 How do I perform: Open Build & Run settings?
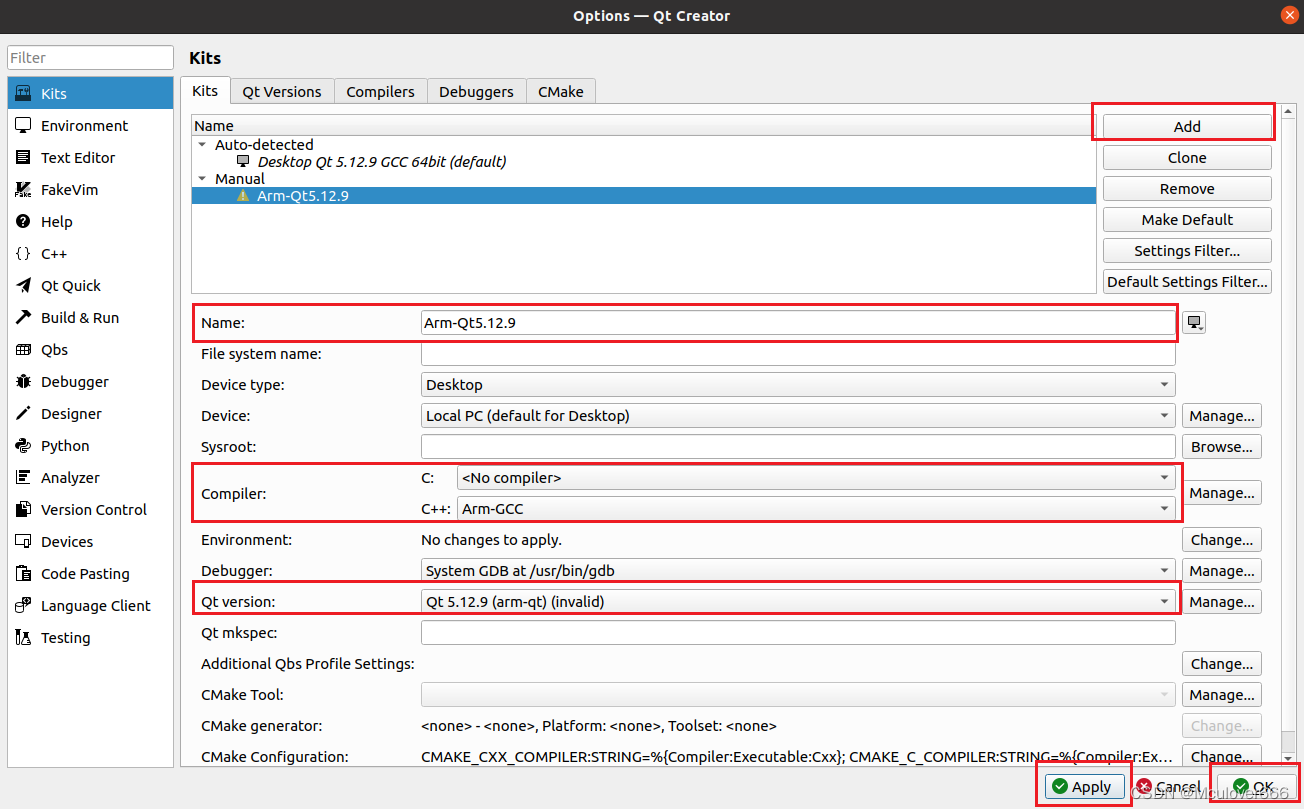tap(90, 317)
